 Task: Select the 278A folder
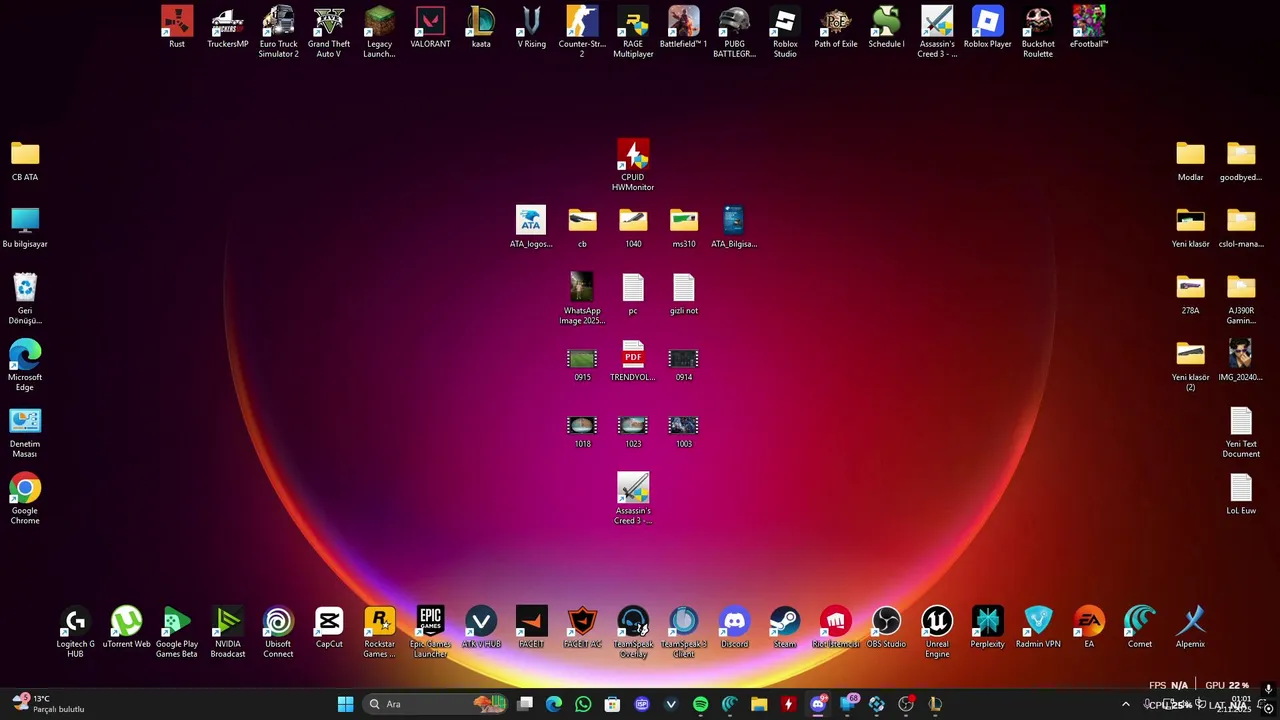pyautogui.click(x=1190, y=294)
